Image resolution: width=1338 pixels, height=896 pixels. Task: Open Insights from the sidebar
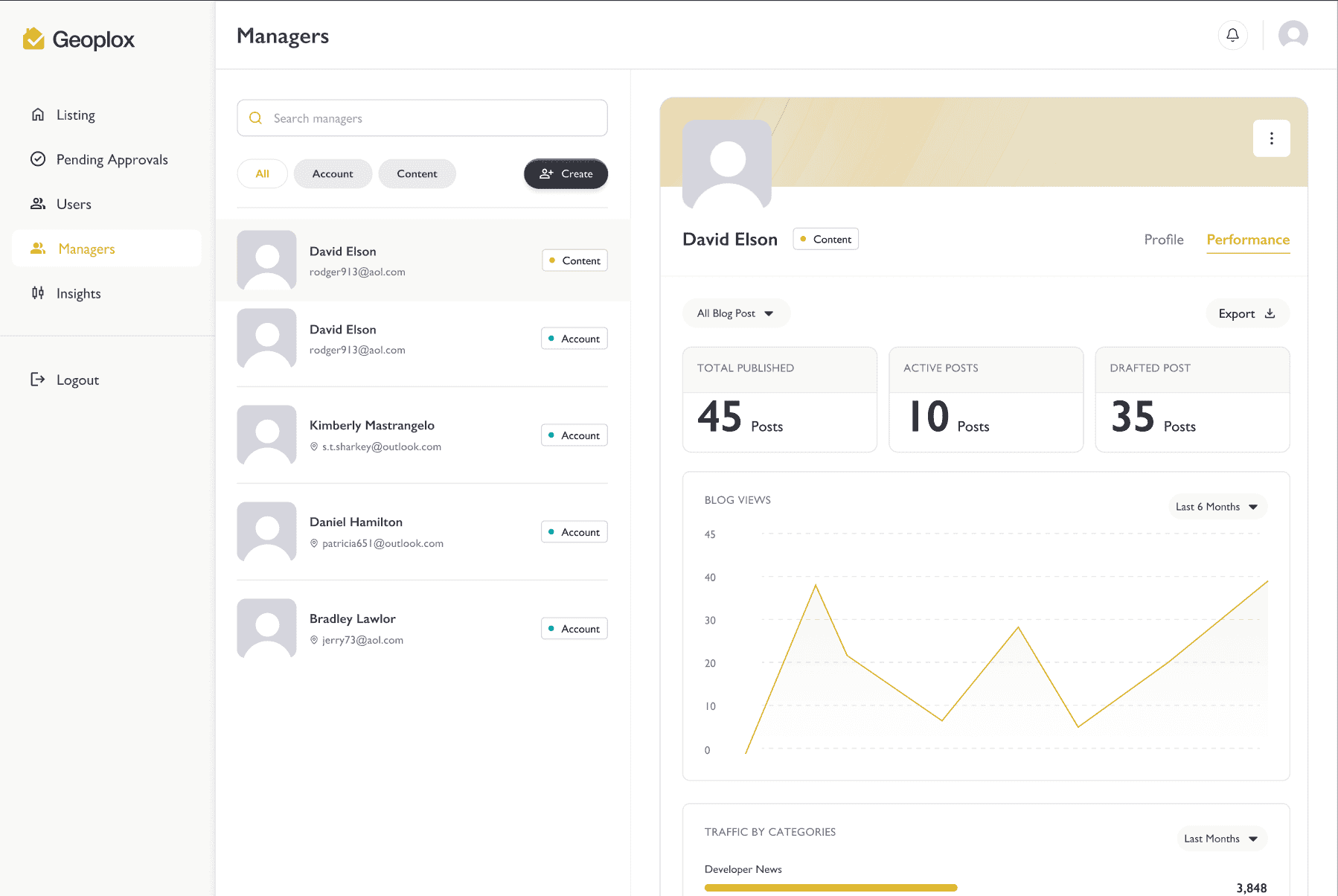click(x=106, y=293)
